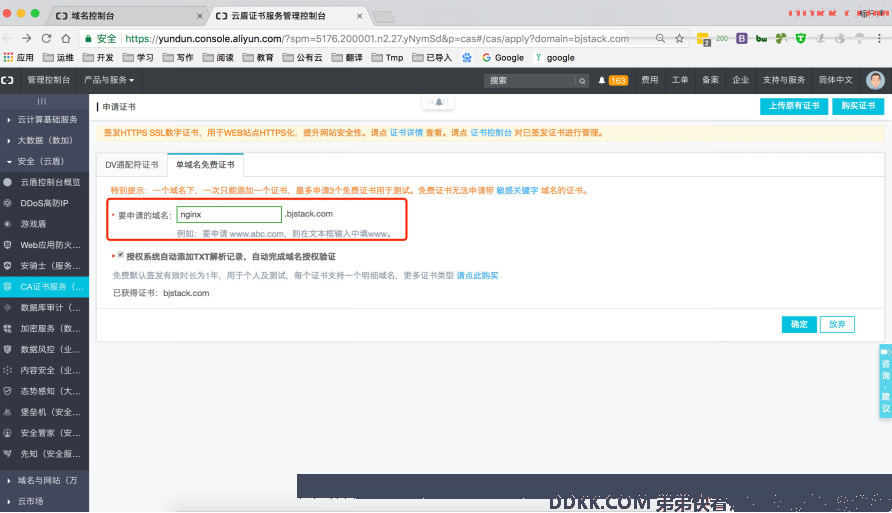Open 态势感知 sidebar item

point(43,391)
